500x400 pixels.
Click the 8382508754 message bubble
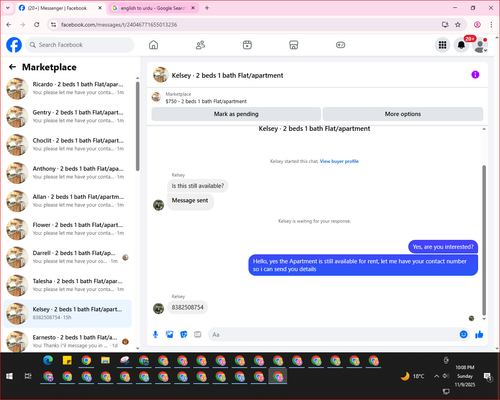coord(187,307)
